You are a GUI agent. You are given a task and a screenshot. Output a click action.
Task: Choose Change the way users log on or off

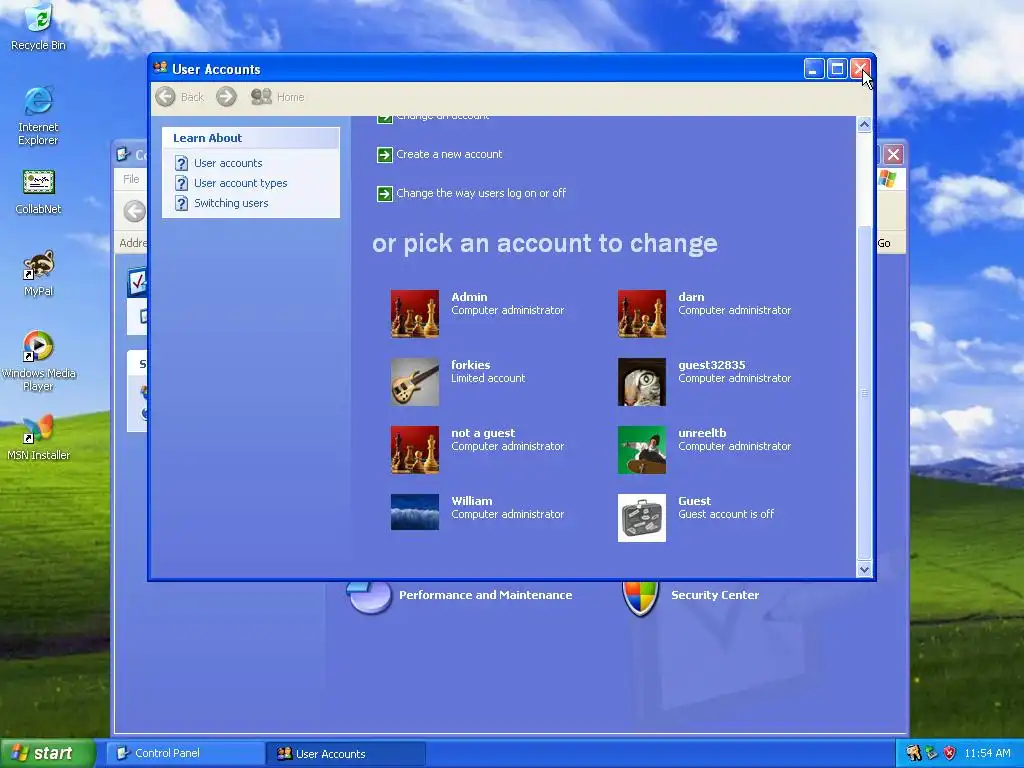(x=481, y=193)
